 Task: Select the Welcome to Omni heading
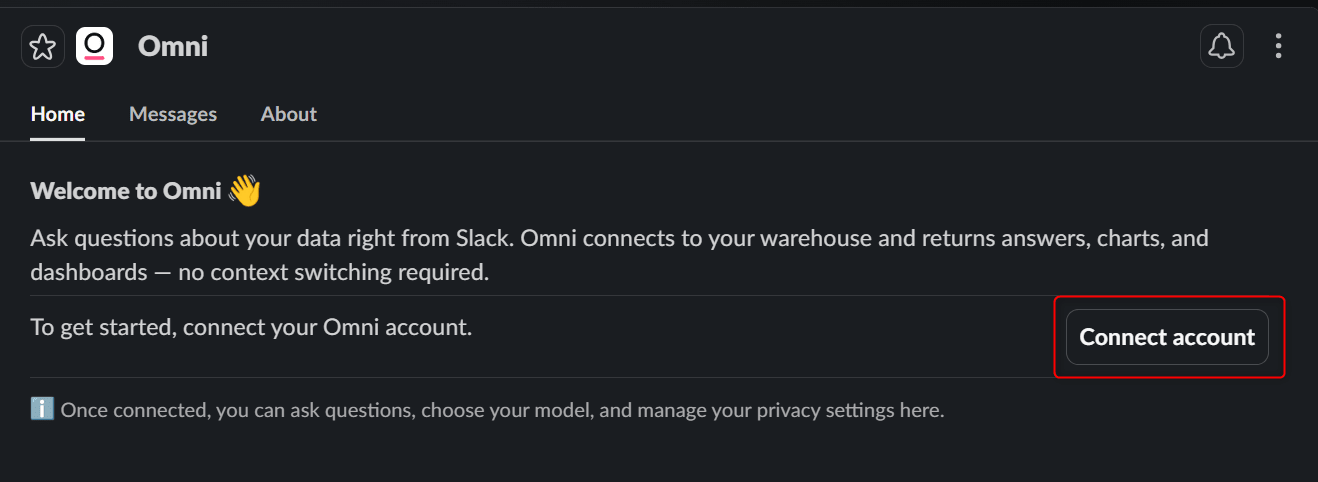click(126, 191)
